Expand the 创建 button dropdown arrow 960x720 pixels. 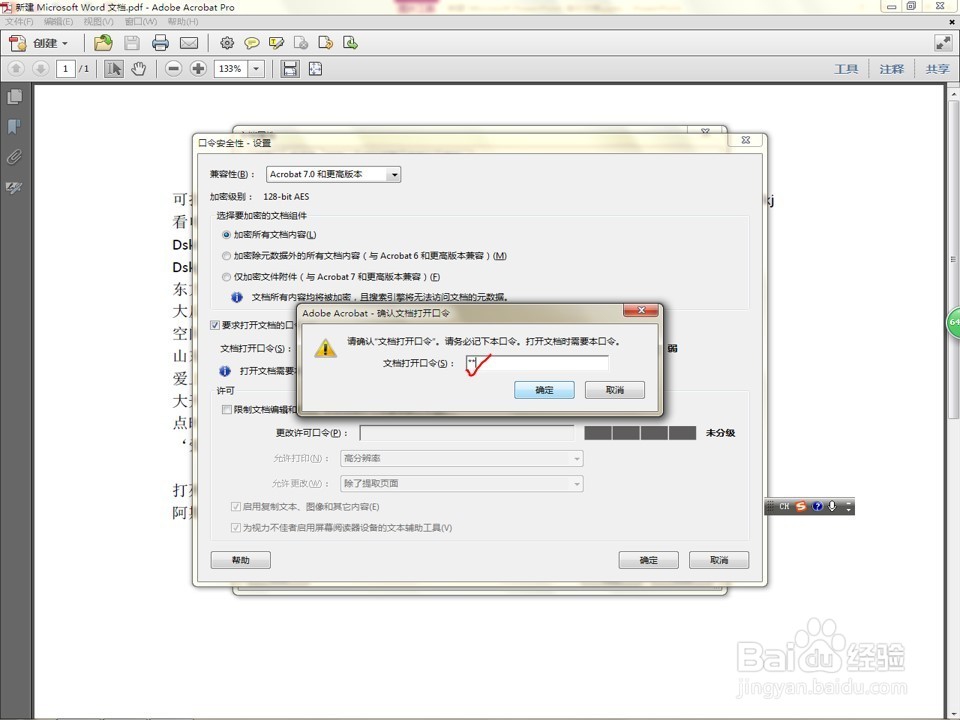pyautogui.click(x=65, y=43)
